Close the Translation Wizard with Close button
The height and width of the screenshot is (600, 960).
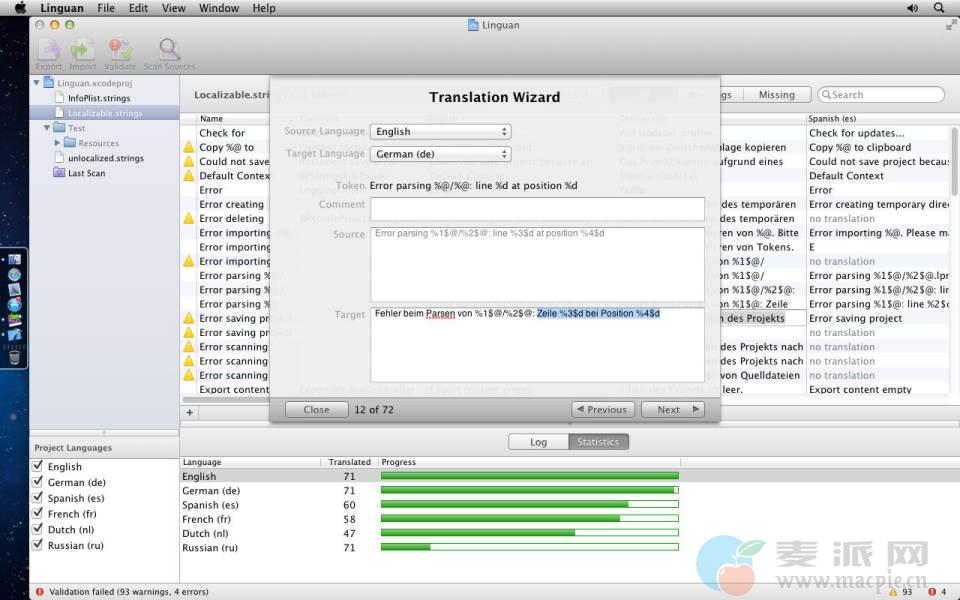316,409
